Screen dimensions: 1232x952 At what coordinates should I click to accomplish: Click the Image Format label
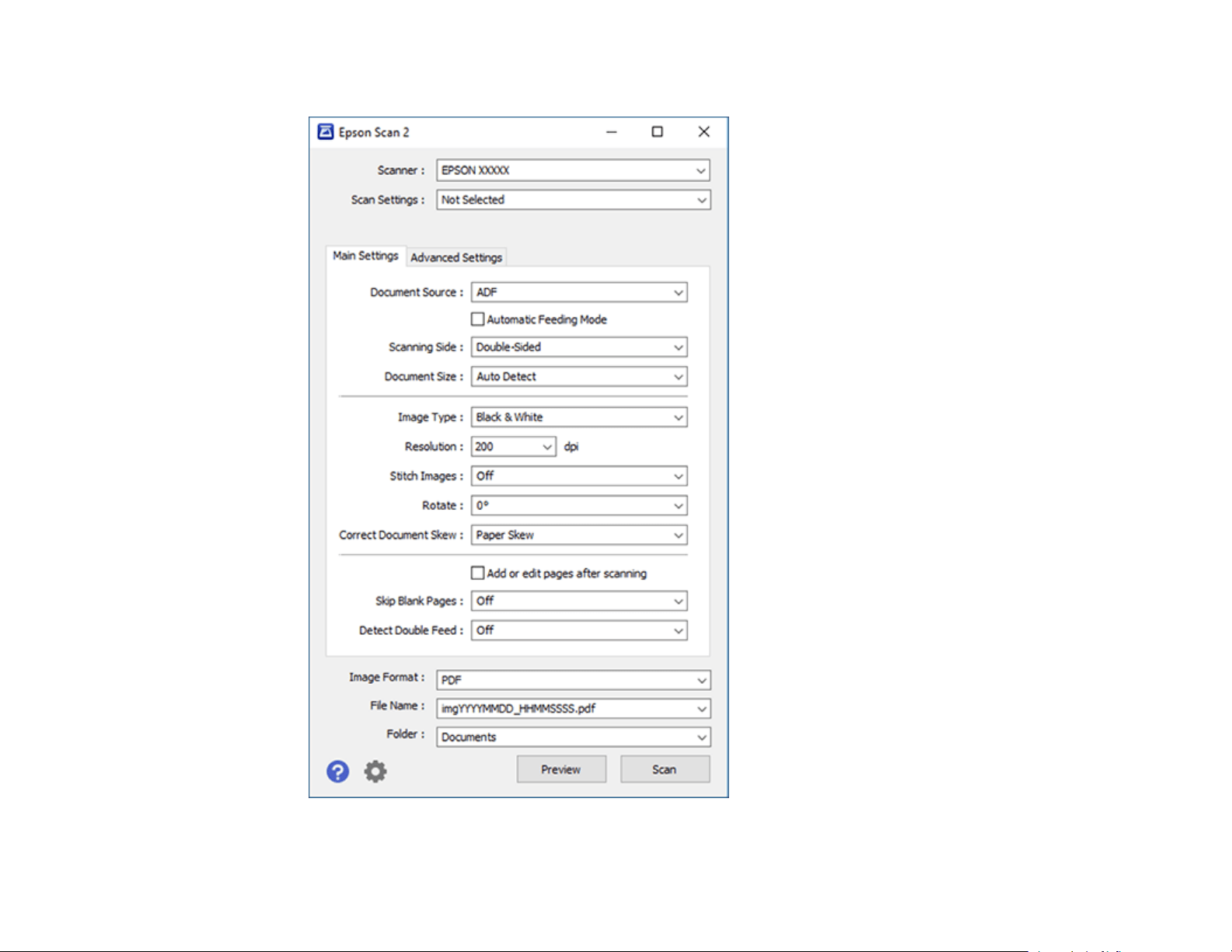point(387,678)
